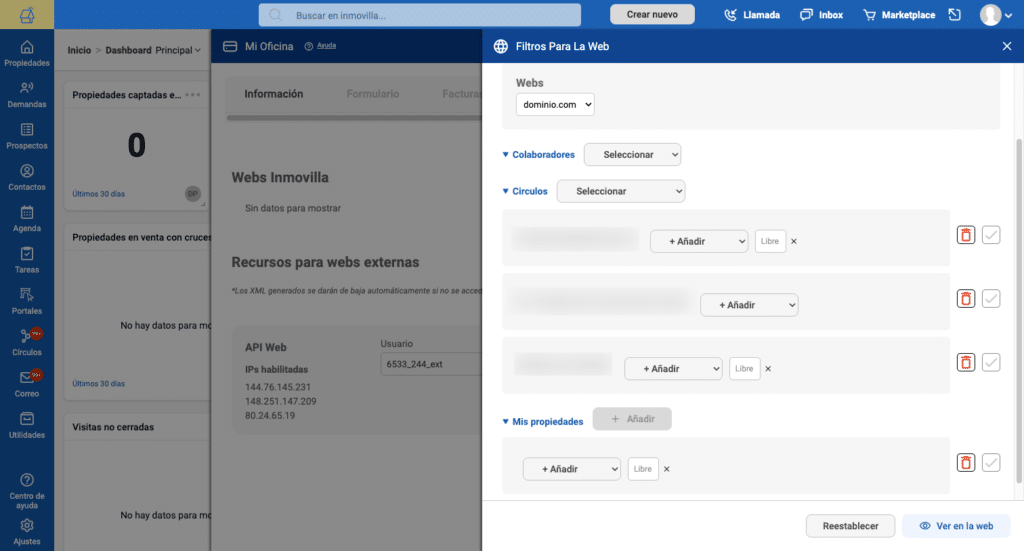Open Agenda calendar icon
This screenshot has width=1024, height=551.
(x=26, y=218)
